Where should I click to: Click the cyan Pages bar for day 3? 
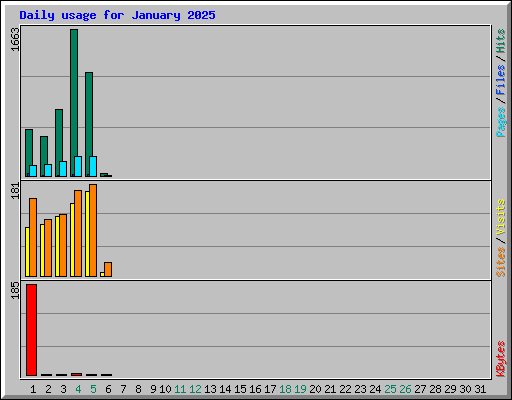[x=63, y=169]
